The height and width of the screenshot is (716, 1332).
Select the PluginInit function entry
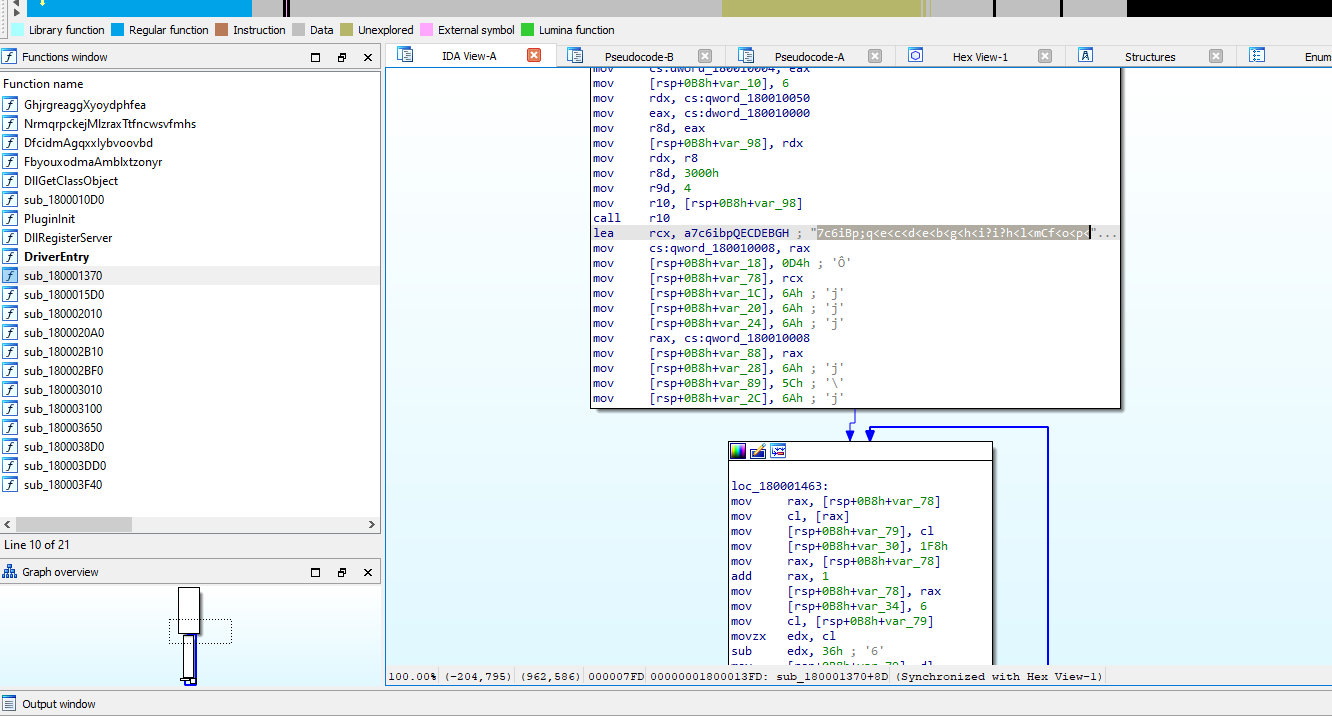tap(49, 219)
